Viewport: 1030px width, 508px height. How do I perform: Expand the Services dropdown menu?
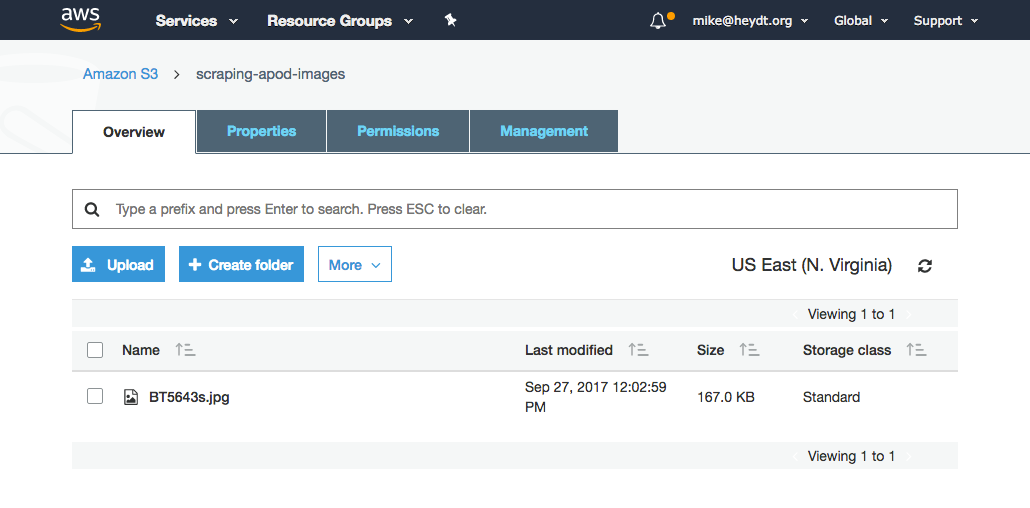pos(196,21)
